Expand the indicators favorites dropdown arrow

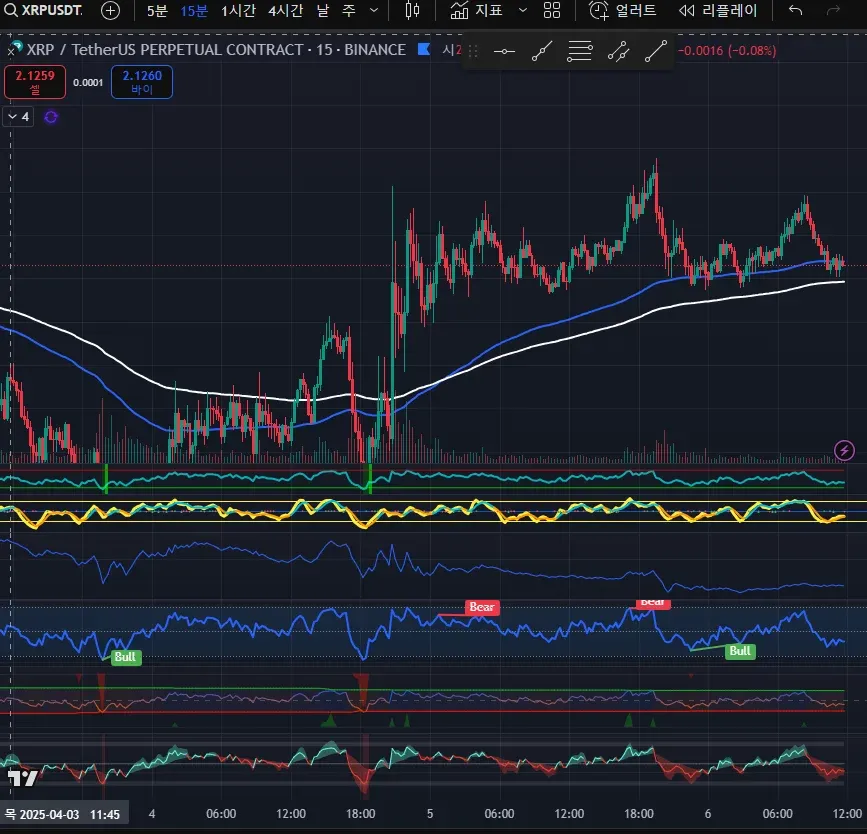pyautogui.click(x=522, y=11)
